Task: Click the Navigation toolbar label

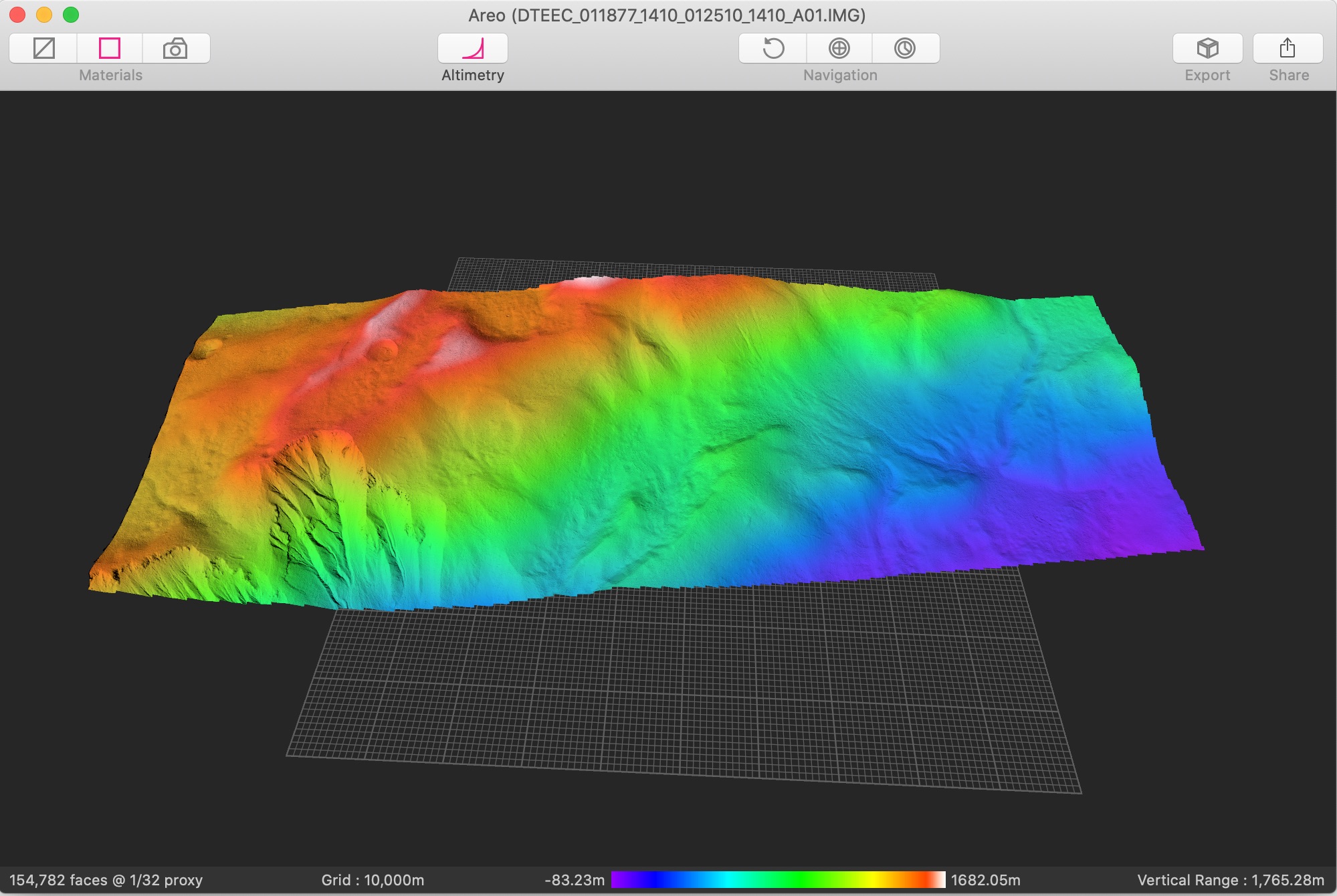Action: [840, 75]
